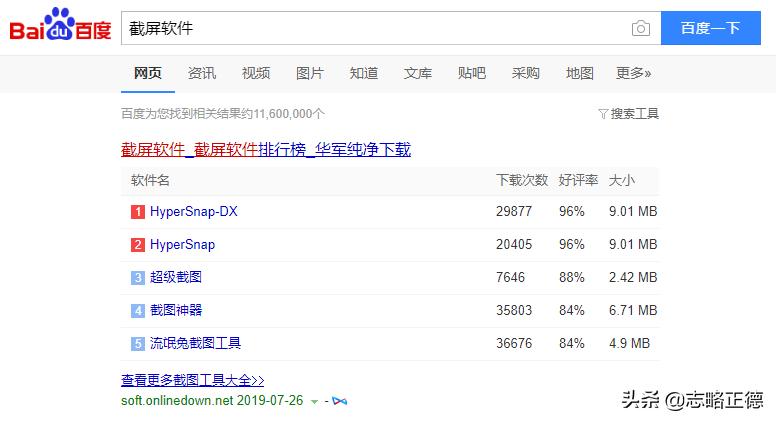Click 查看更多截图工具大全>> link
This screenshot has height=422, width=776.
pyautogui.click(x=193, y=380)
